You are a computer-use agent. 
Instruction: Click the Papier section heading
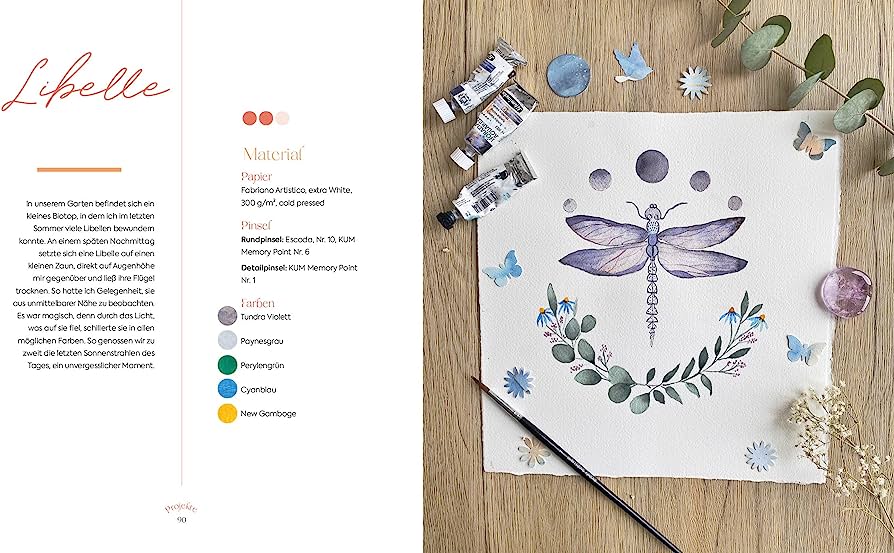[x=257, y=177]
